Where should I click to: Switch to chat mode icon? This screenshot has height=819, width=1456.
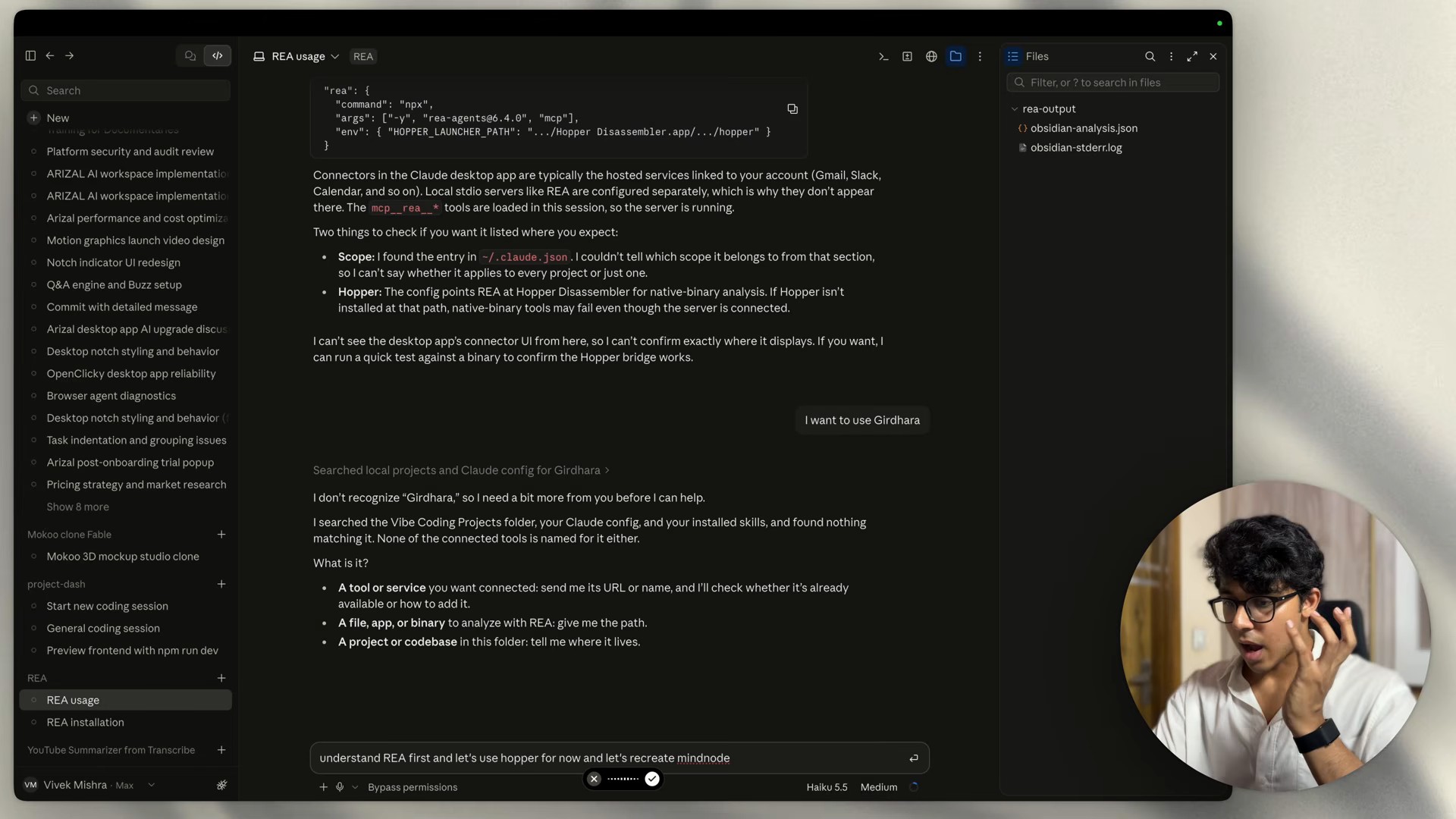point(190,55)
